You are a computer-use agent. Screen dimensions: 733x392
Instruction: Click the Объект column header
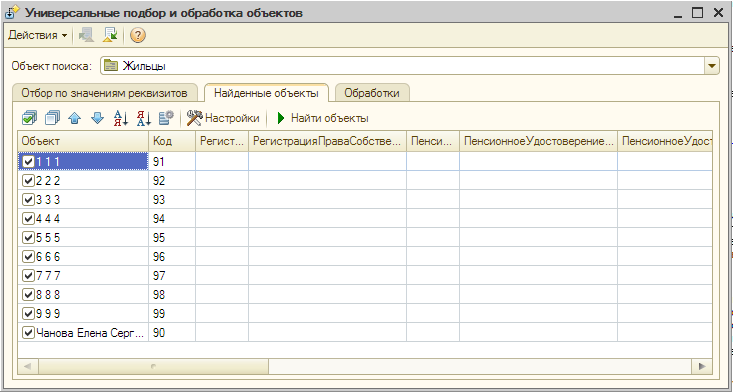click(83, 142)
